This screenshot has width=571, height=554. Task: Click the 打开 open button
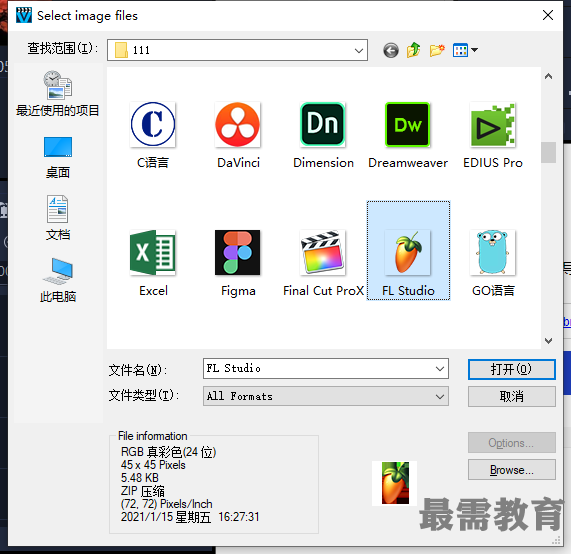point(512,369)
